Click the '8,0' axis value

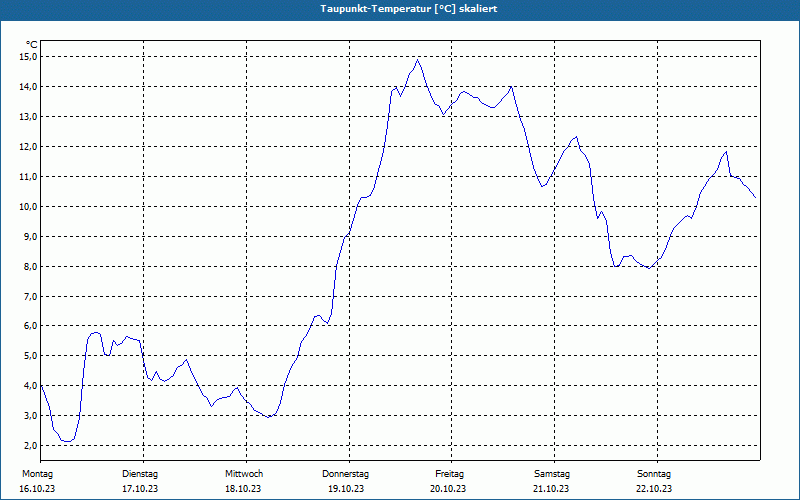click(x=31, y=267)
